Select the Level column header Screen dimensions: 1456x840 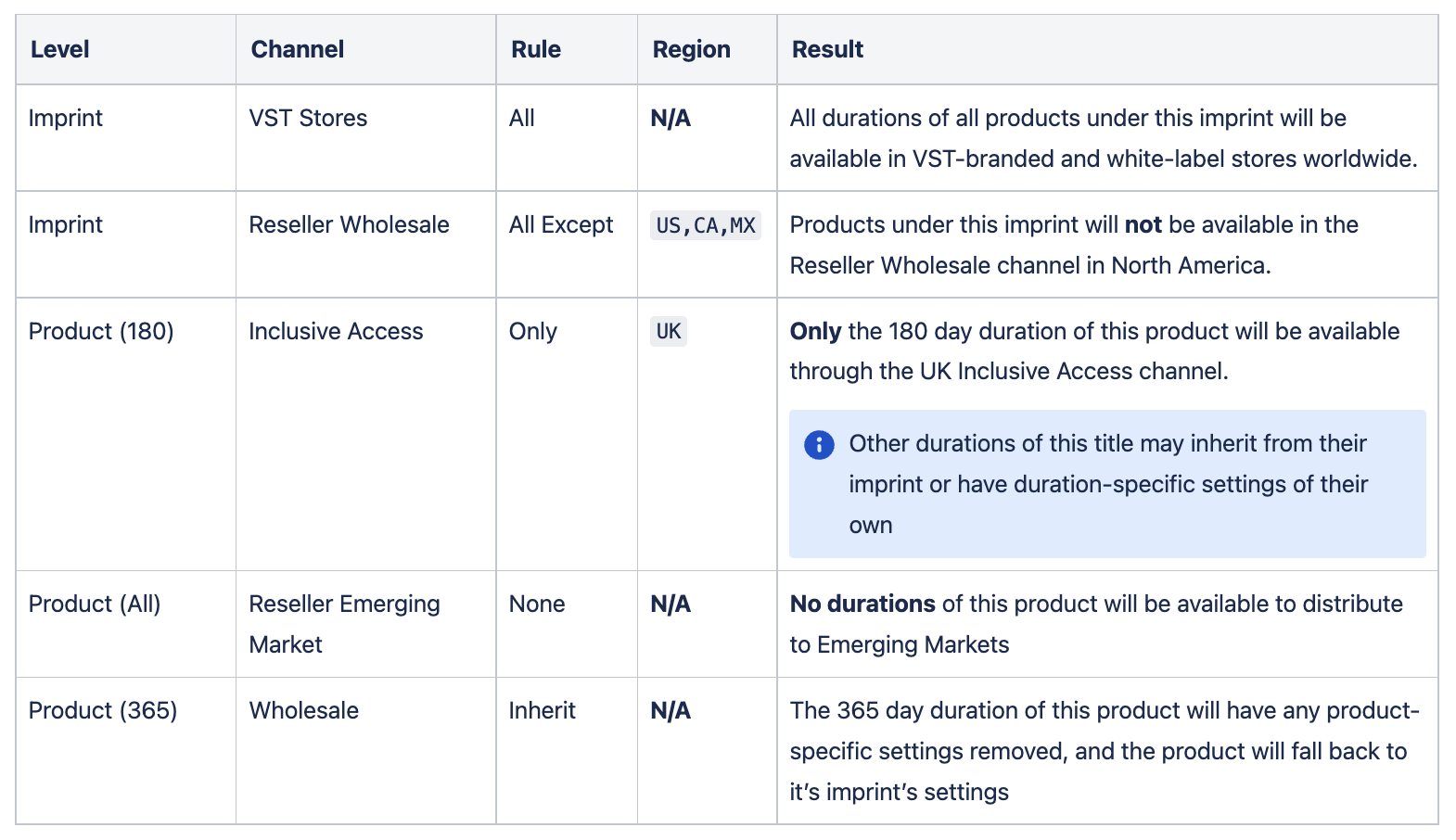(x=125, y=50)
